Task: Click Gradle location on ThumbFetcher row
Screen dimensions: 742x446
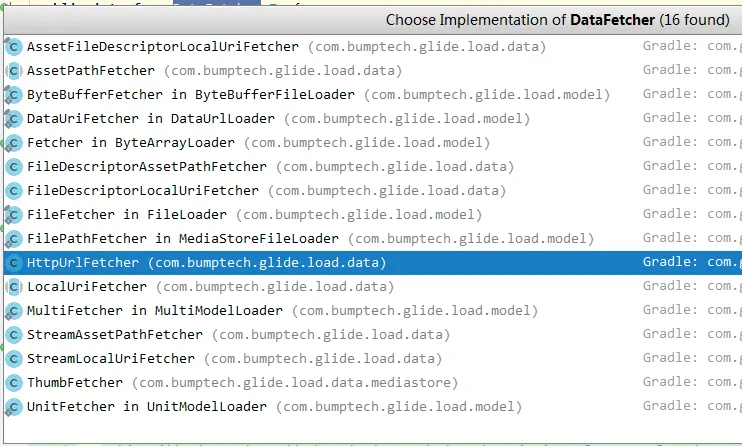Action: tap(692, 382)
